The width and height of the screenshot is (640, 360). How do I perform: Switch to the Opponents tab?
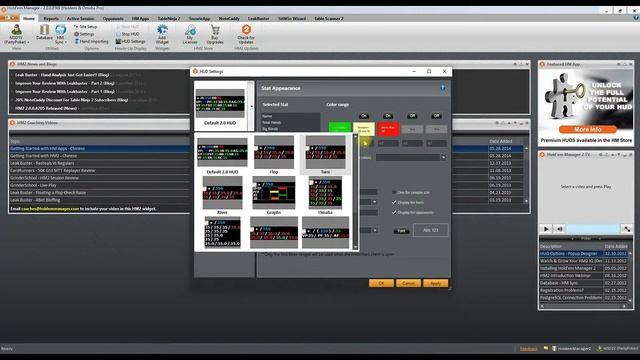113,18
